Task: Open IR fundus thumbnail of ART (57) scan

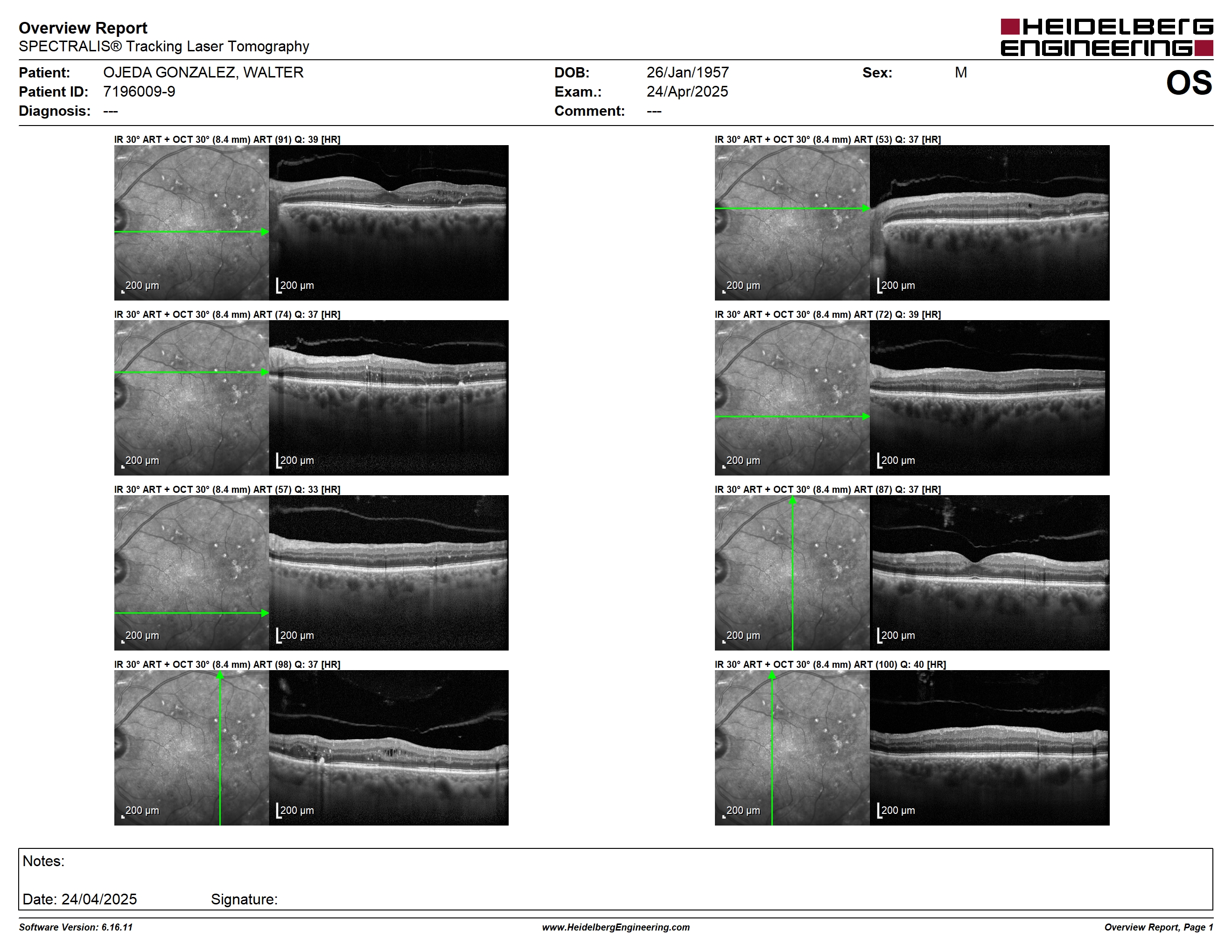Action: 192,573
